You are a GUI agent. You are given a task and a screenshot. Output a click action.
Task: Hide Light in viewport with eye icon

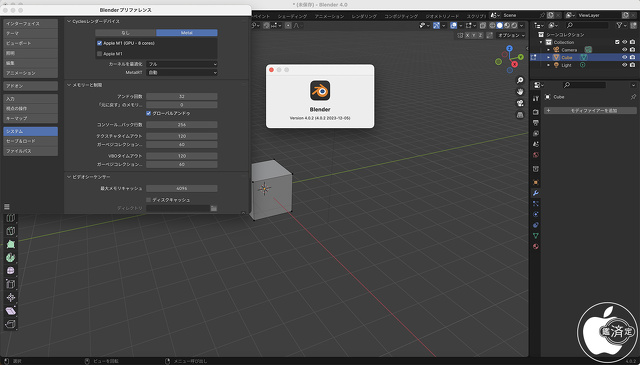click(624, 65)
